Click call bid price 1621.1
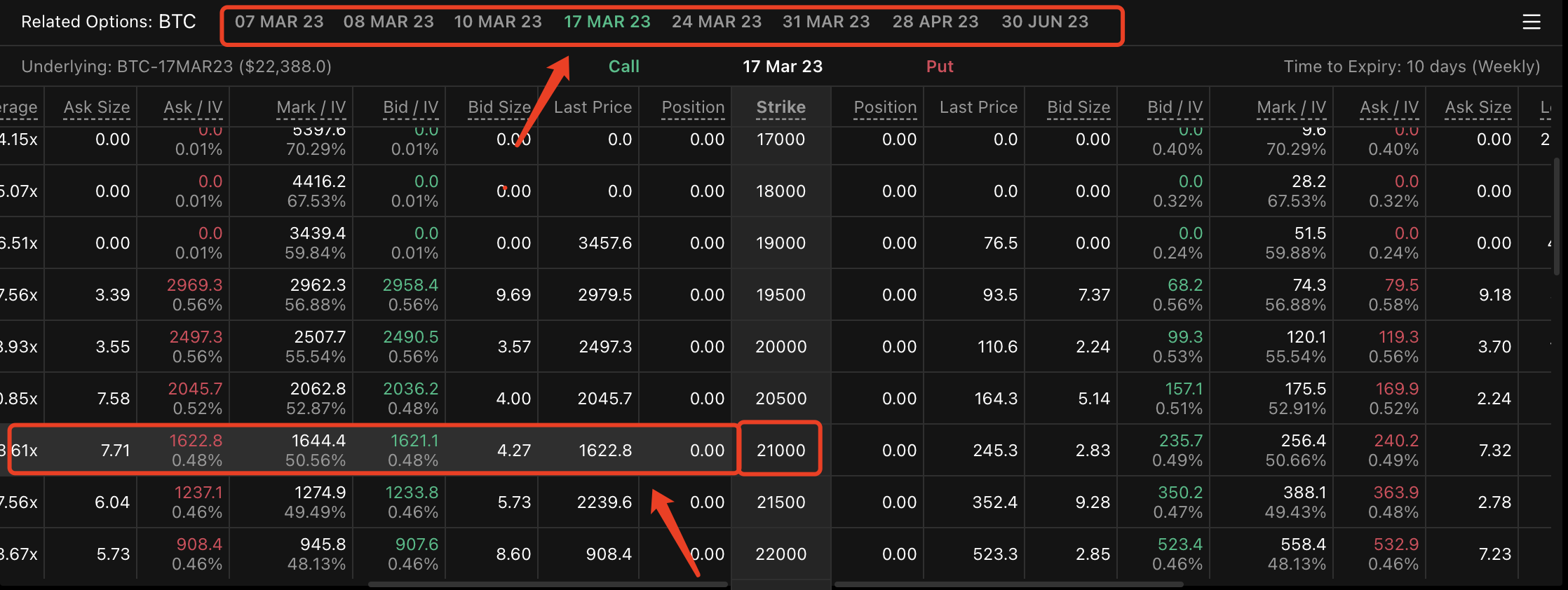The width and height of the screenshot is (1568, 590). pyautogui.click(x=414, y=441)
